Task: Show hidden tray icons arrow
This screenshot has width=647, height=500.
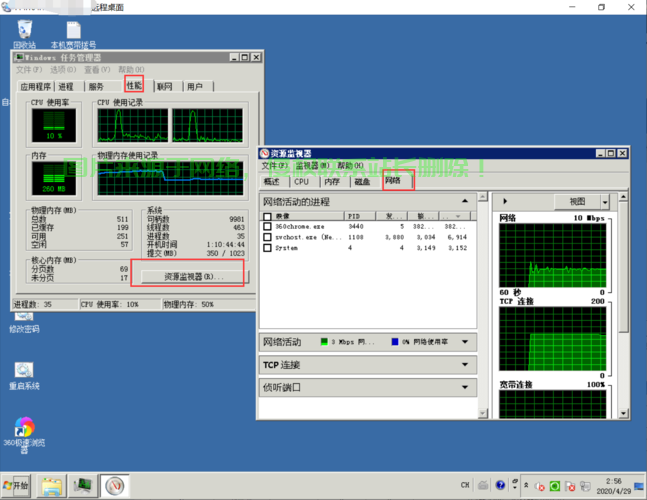Action: pos(526,486)
